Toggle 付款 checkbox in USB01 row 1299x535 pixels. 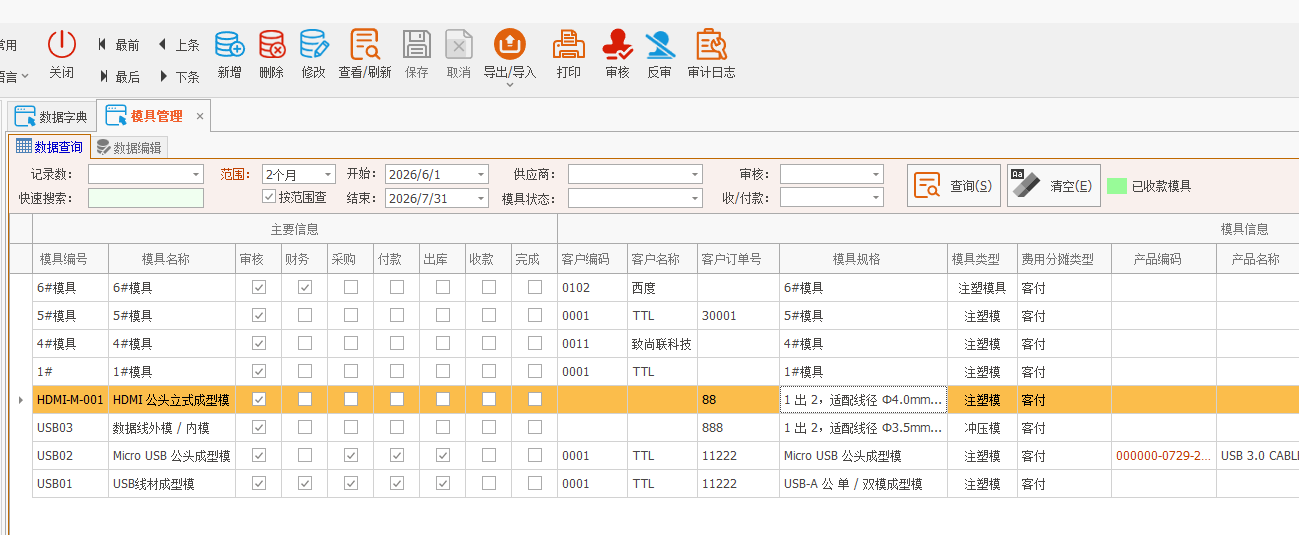tap(397, 483)
